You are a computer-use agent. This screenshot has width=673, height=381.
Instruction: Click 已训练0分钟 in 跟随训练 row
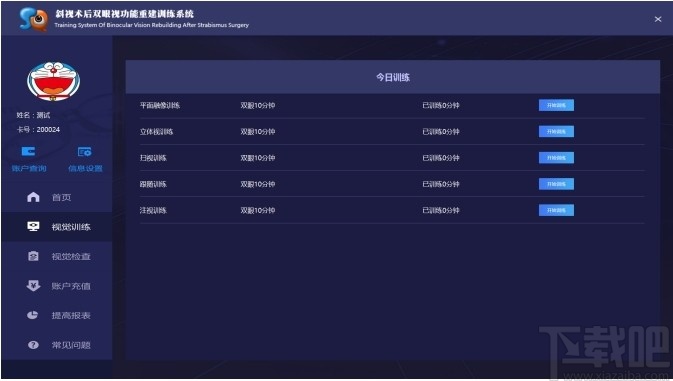441,184
